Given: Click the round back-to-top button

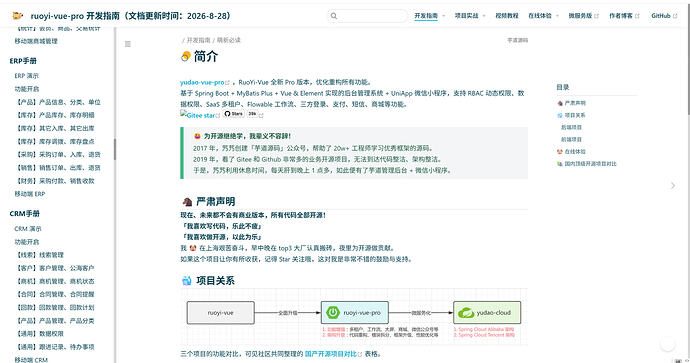Looking at the screenshot, I should click(668, 344).
